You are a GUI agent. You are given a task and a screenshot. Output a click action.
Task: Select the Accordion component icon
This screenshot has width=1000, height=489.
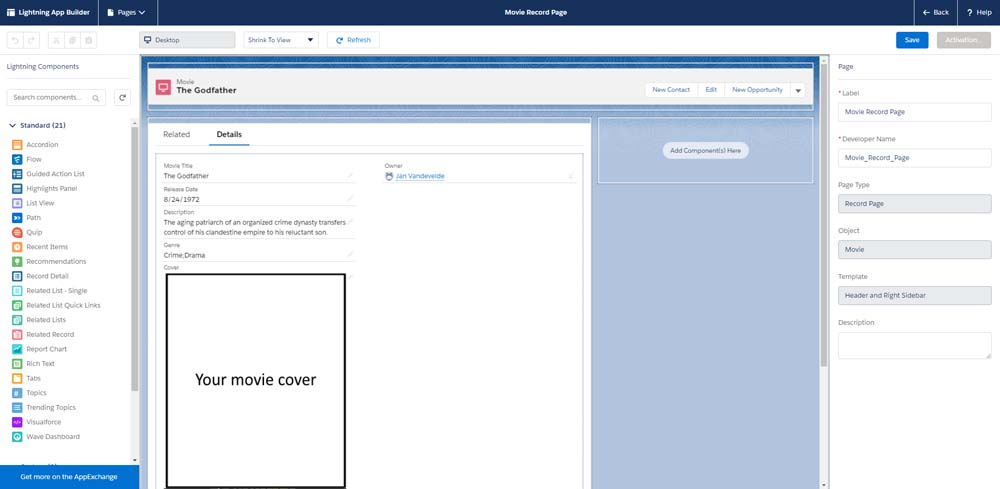[x=18, y=145]
